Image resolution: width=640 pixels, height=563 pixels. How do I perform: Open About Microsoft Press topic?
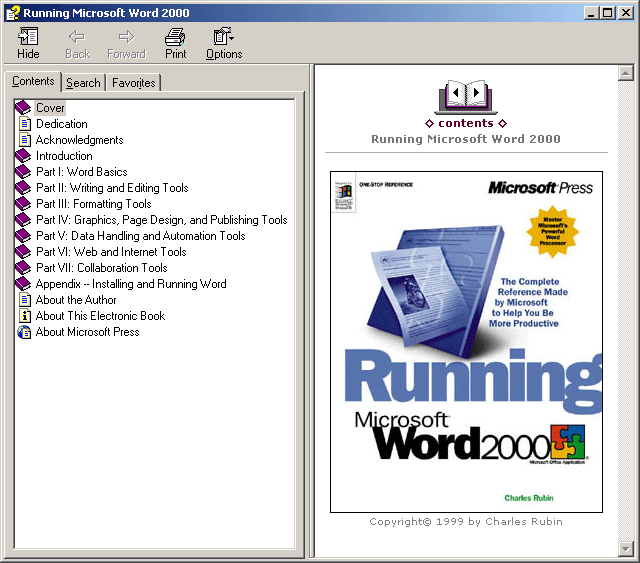87,332
